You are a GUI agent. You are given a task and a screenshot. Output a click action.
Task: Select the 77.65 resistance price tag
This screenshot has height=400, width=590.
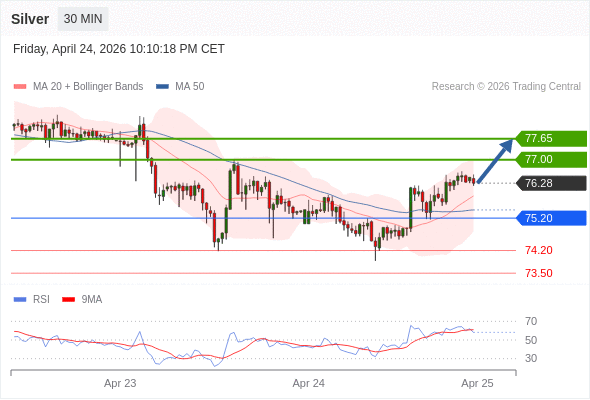click(x=551, y=138)
